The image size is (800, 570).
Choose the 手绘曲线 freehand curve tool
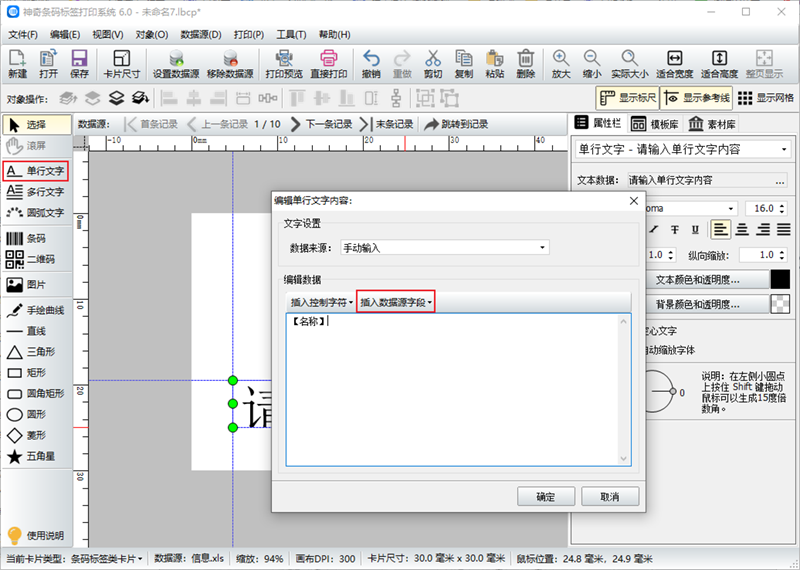pyautogui.click(x=35, y=310)
